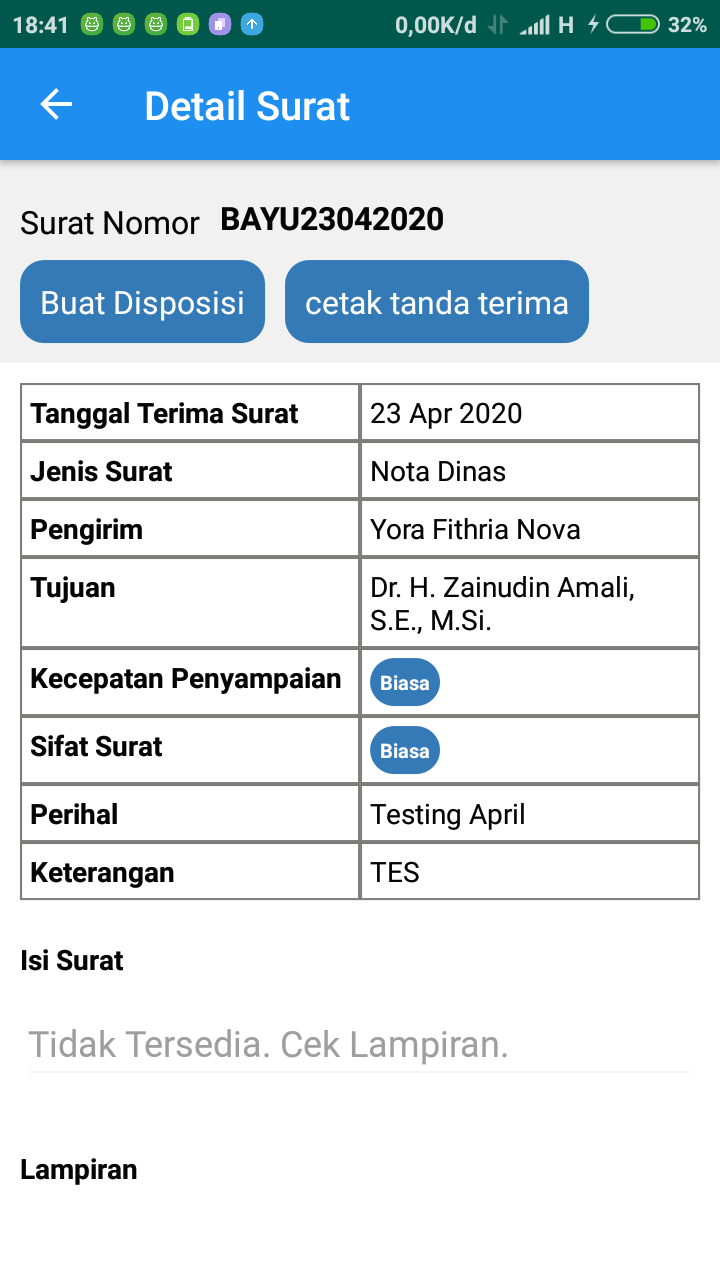Viewport: 720px width, 1280px height.
Task: Tap the received date 23 Apr 2020
Action: click(x=446, y=413)
